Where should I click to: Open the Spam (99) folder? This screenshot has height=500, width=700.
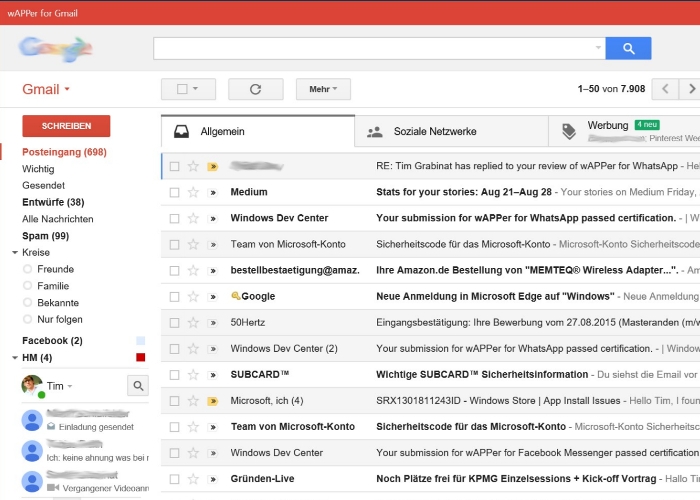pyautogui.click(x=45, y=236)
